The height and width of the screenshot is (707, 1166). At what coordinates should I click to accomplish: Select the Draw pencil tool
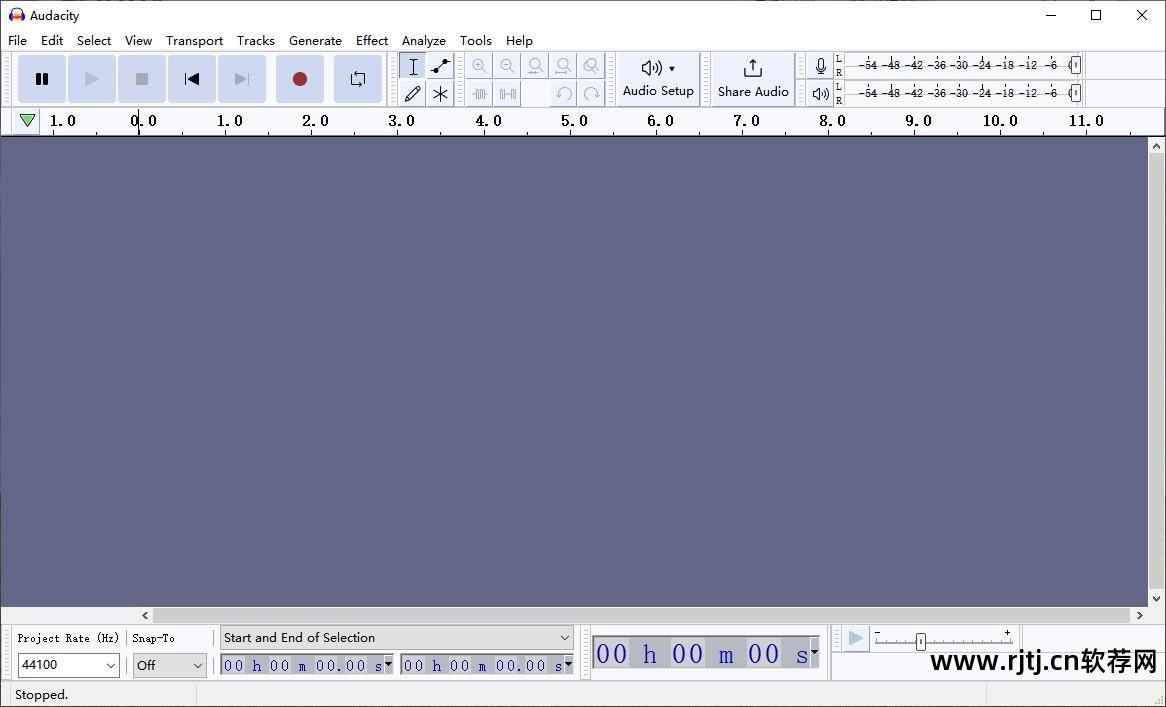click(x=413, y=94)
